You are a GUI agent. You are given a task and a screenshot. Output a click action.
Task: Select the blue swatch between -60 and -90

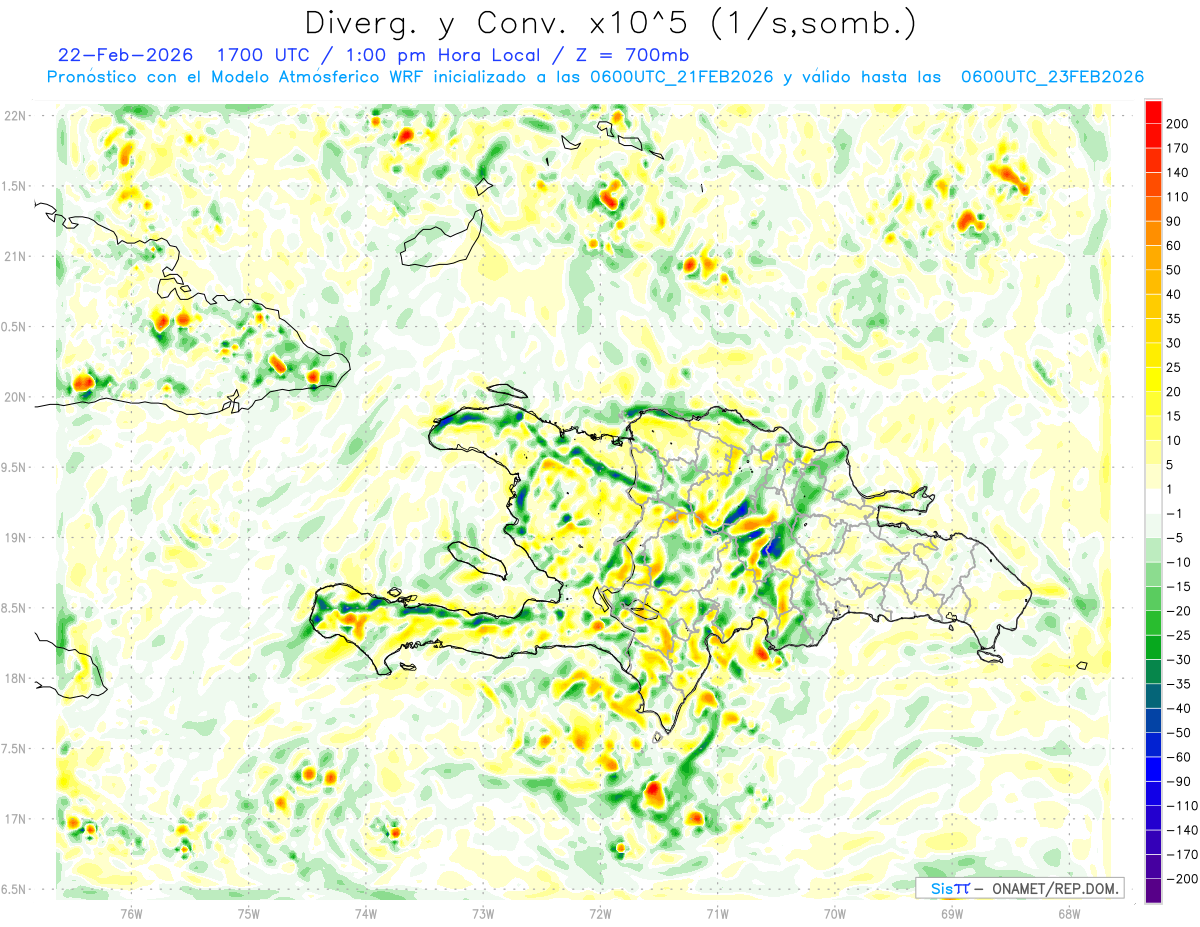pos(1154,770)
